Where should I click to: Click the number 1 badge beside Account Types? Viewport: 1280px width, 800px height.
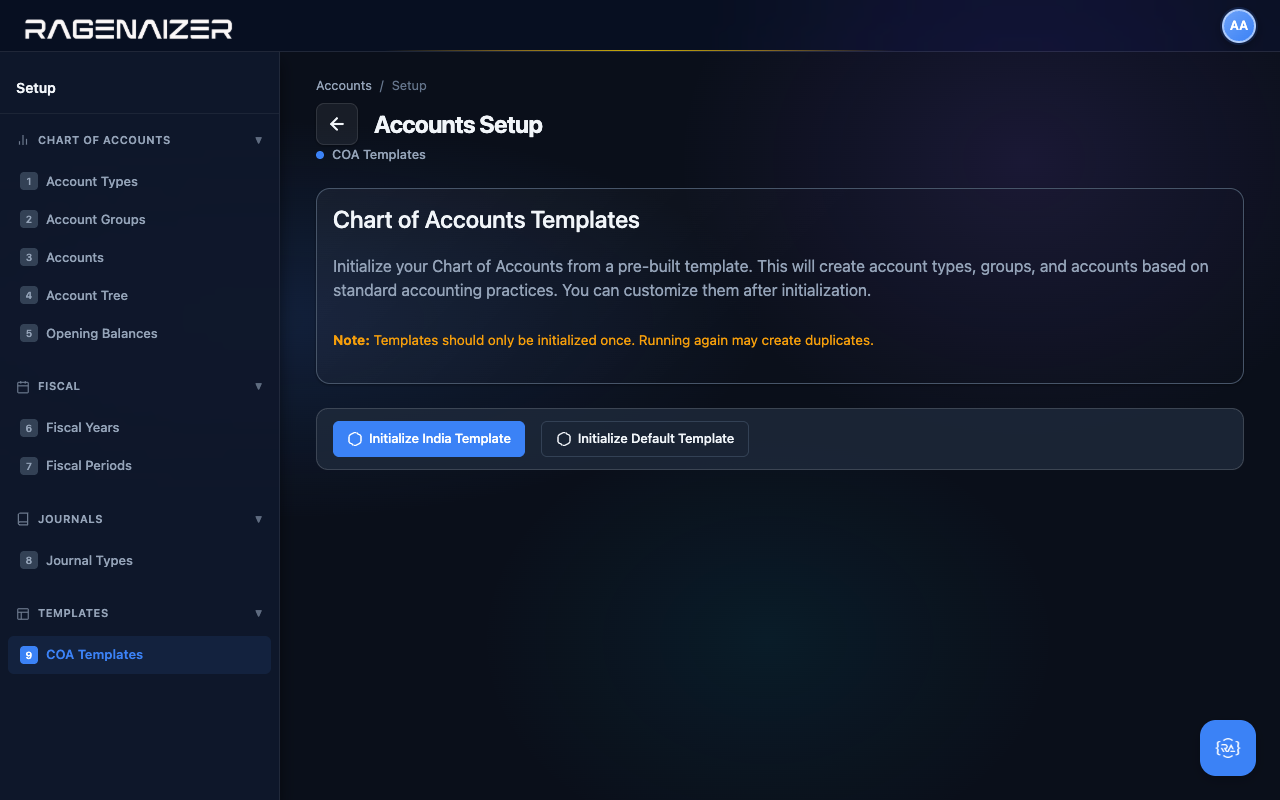click(29, 181)
